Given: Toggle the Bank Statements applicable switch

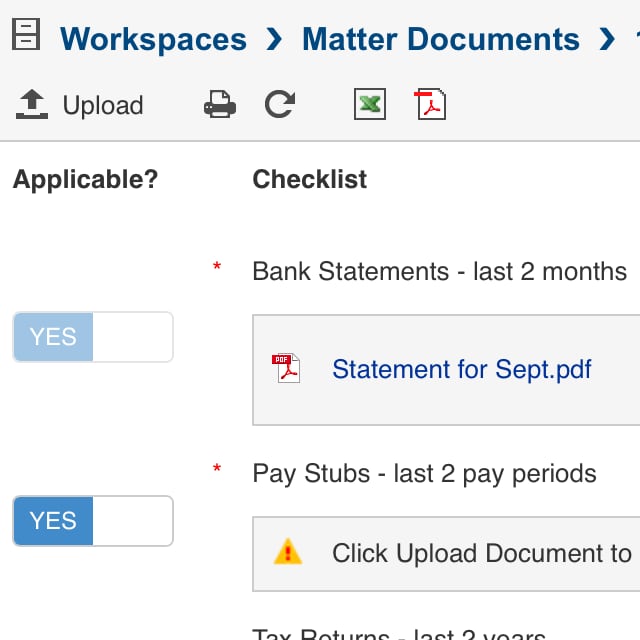Looking at the screenshot, I should click(x=92, y=337).
